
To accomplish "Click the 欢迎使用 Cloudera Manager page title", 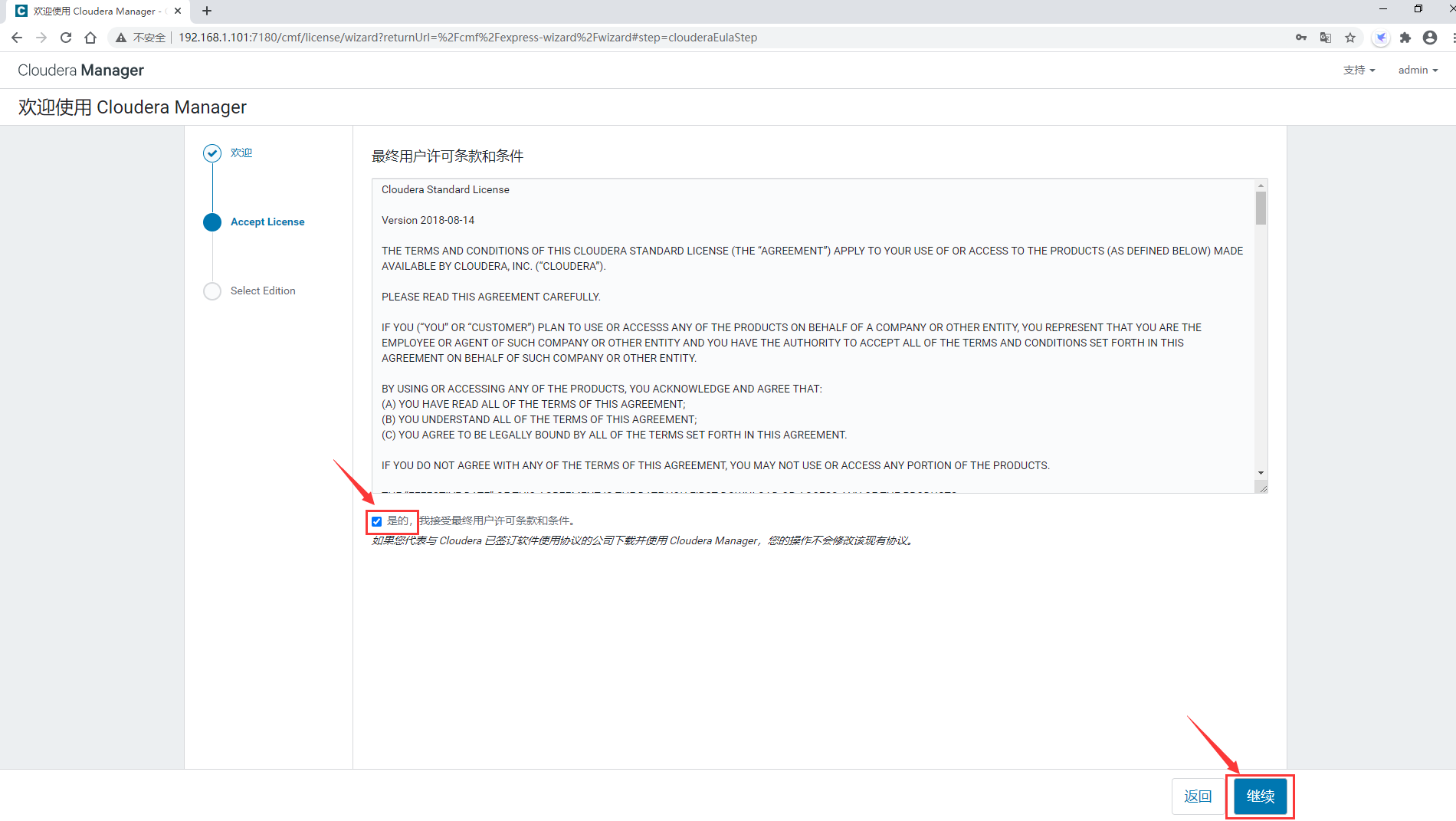I will click(133, 107).
